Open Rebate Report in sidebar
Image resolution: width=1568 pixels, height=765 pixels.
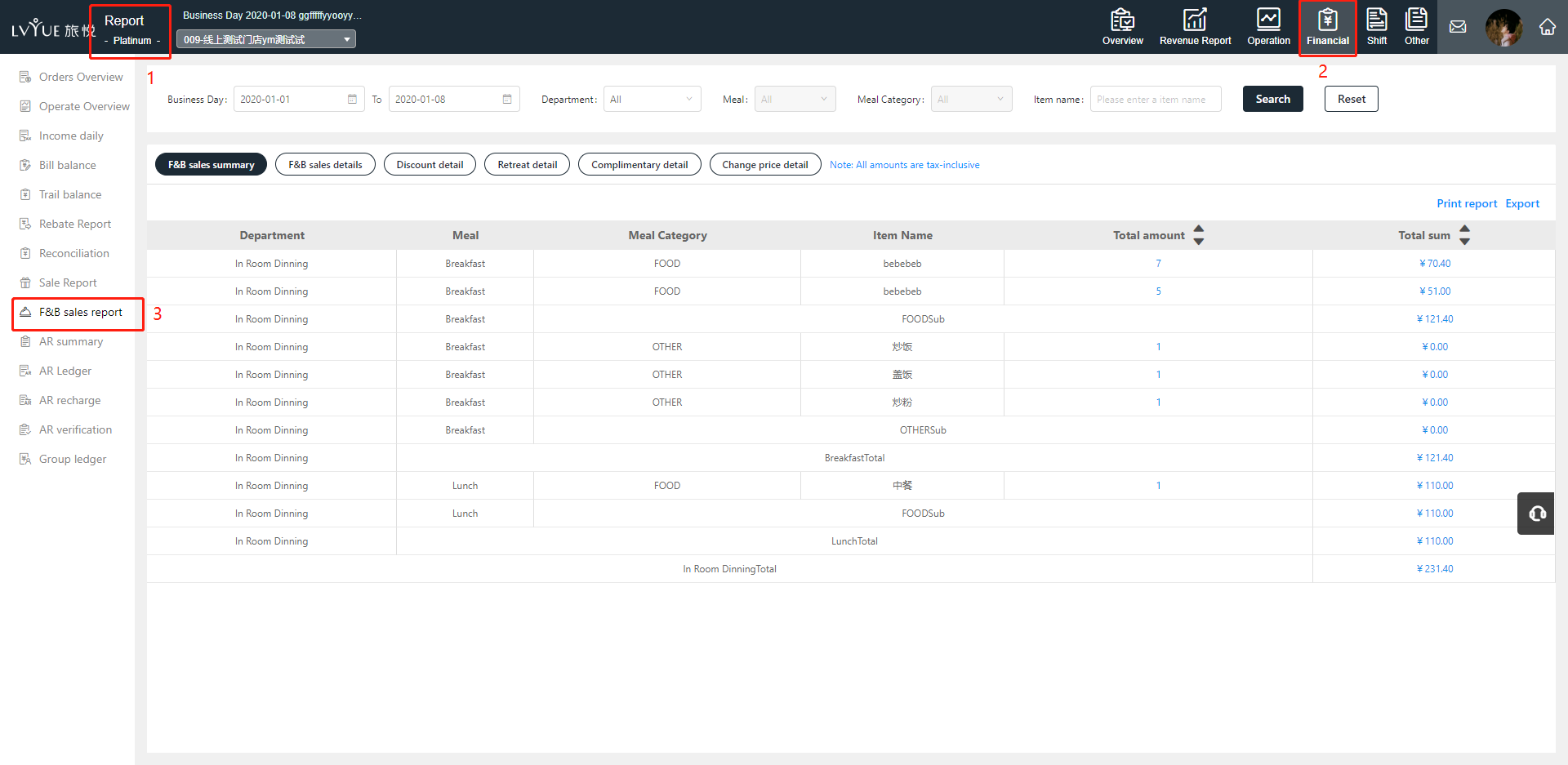pos(65,224)
